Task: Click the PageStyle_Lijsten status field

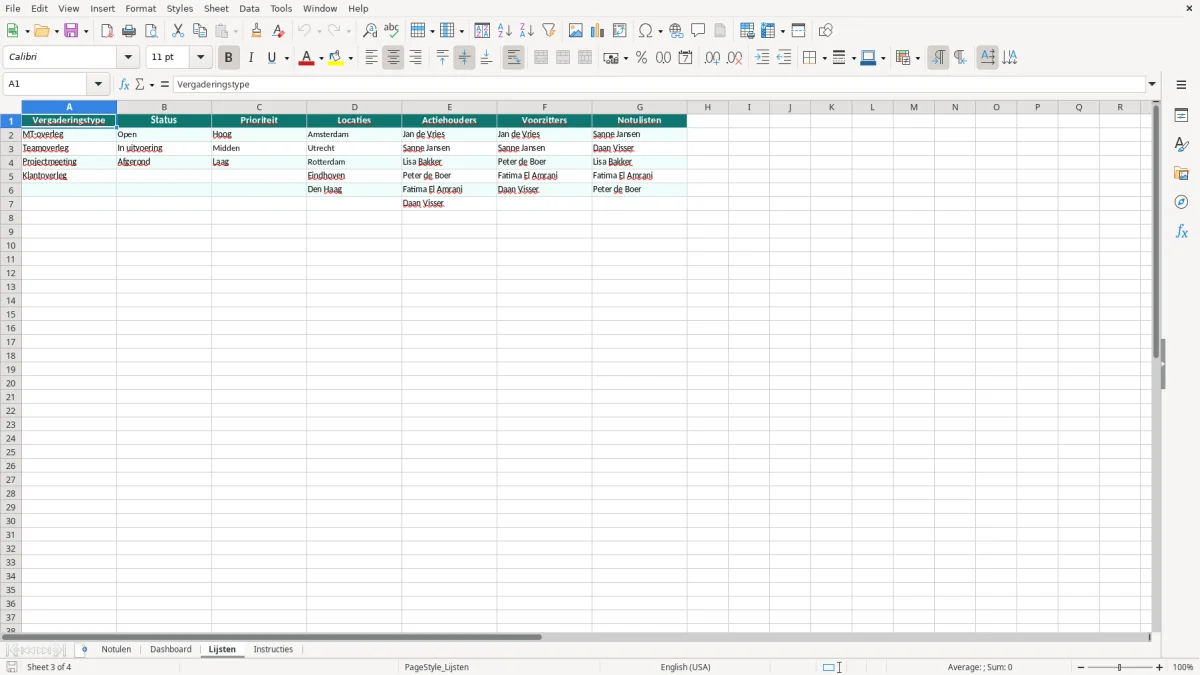Action: (436, 667)
